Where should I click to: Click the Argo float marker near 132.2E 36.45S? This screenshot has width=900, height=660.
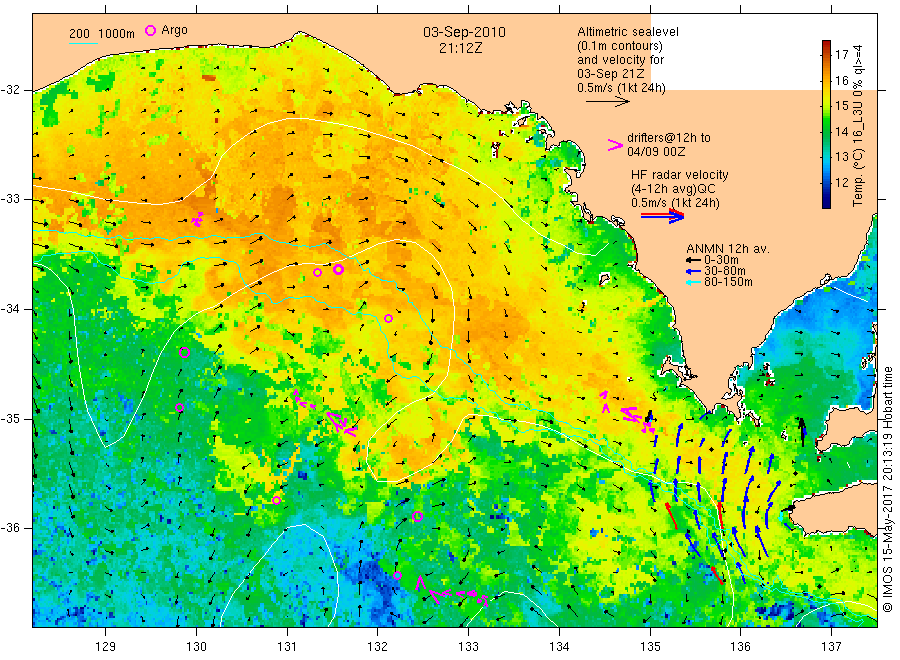[397, 576]
